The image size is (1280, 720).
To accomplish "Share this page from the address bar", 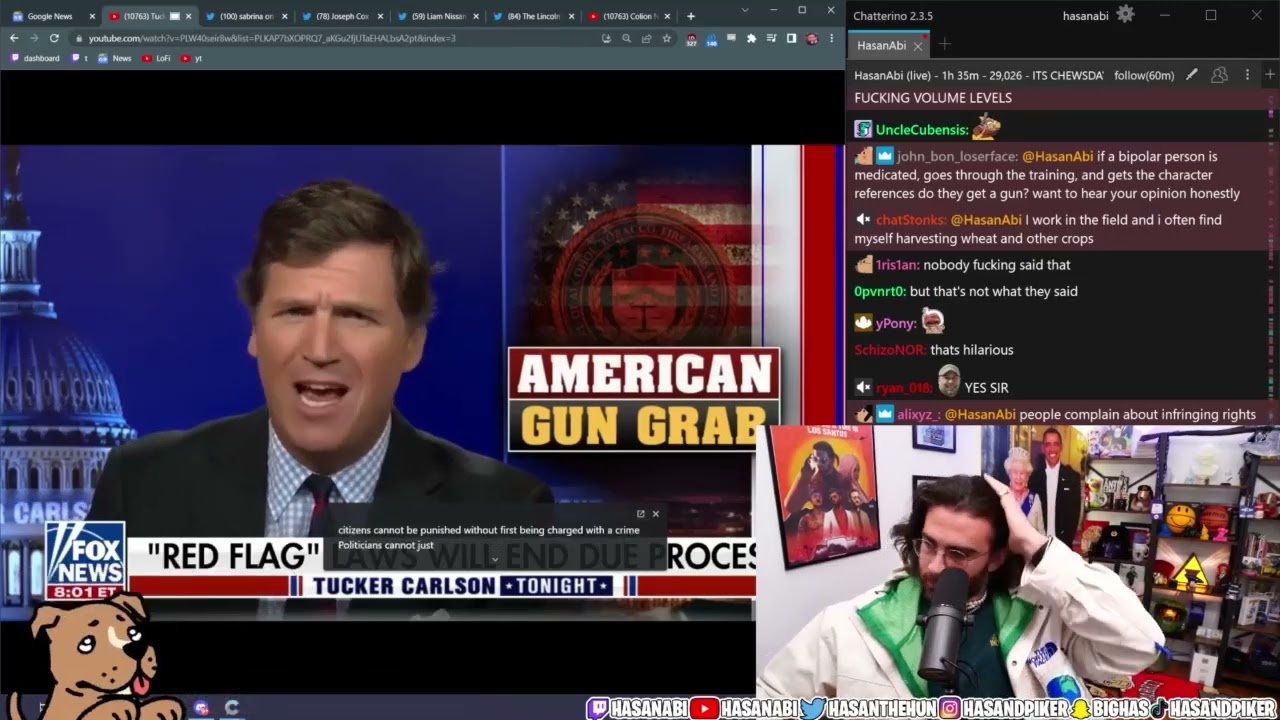I will tap(645, 38).
